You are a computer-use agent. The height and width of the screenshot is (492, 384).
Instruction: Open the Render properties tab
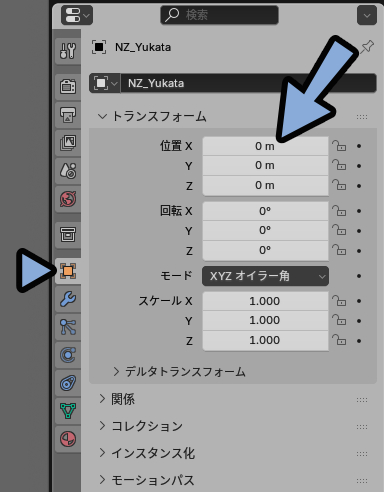click(68, 87)
